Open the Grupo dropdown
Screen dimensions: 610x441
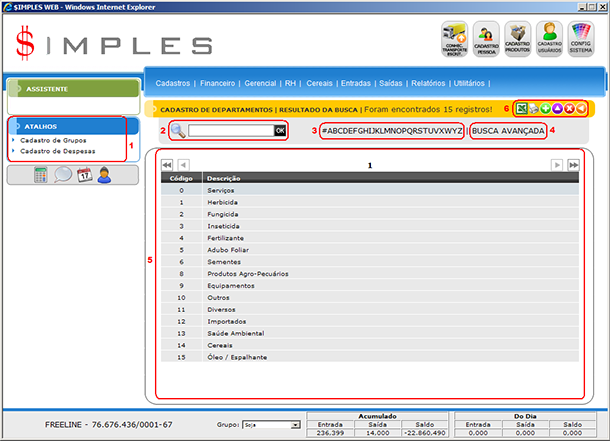pyautogui.click(x=269, y=425)
